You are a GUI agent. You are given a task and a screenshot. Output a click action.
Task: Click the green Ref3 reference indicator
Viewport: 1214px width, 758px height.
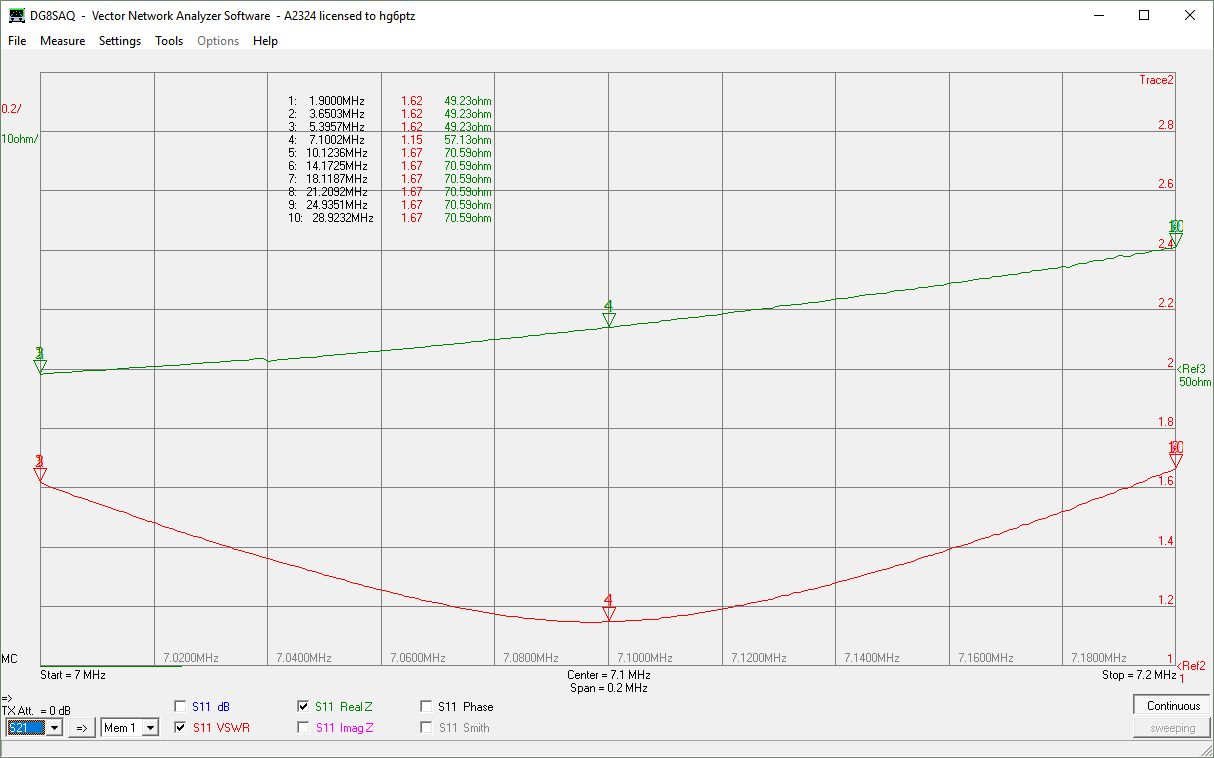pos(1191,369)
